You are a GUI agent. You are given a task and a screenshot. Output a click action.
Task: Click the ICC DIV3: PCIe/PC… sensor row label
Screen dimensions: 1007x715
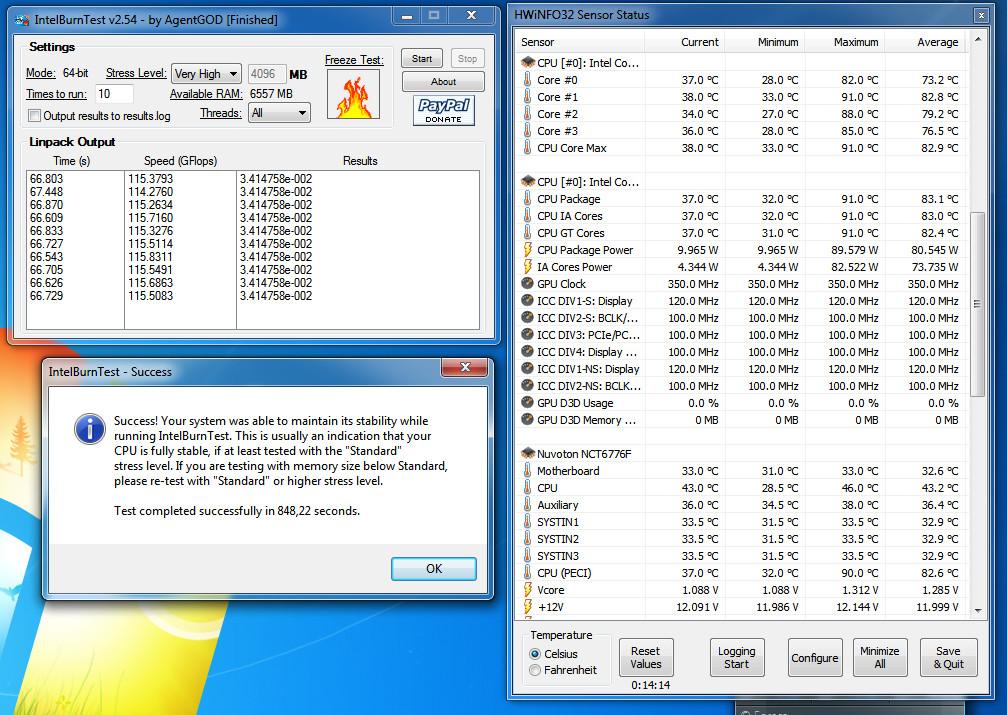[588, 335]
